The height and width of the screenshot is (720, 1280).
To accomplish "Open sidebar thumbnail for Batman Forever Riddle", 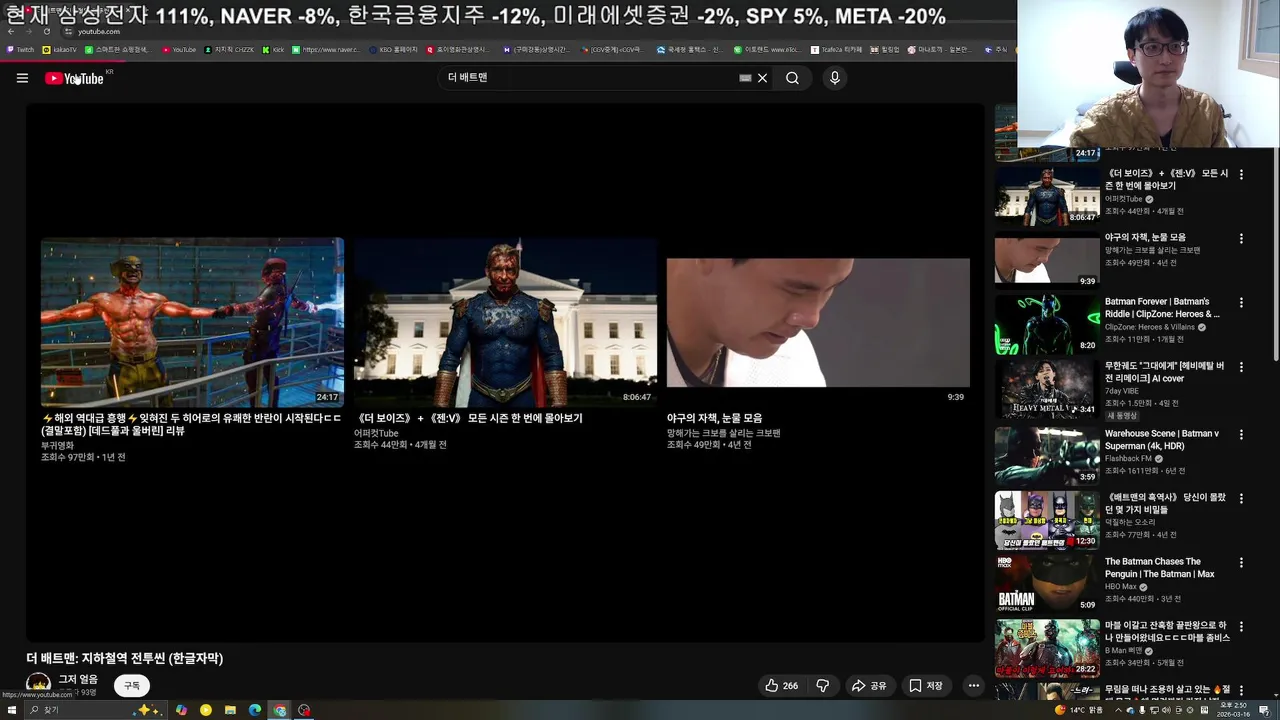I will coord(1047,324).
